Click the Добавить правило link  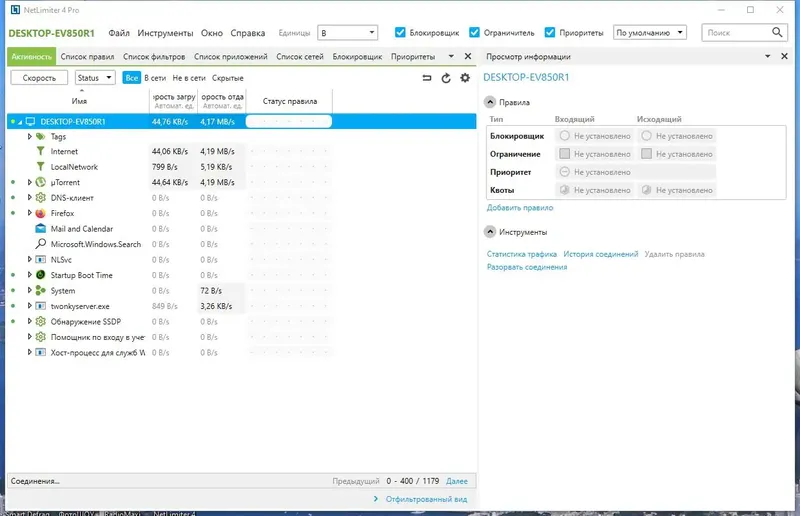pyautogui.click(x=520, y=208)
